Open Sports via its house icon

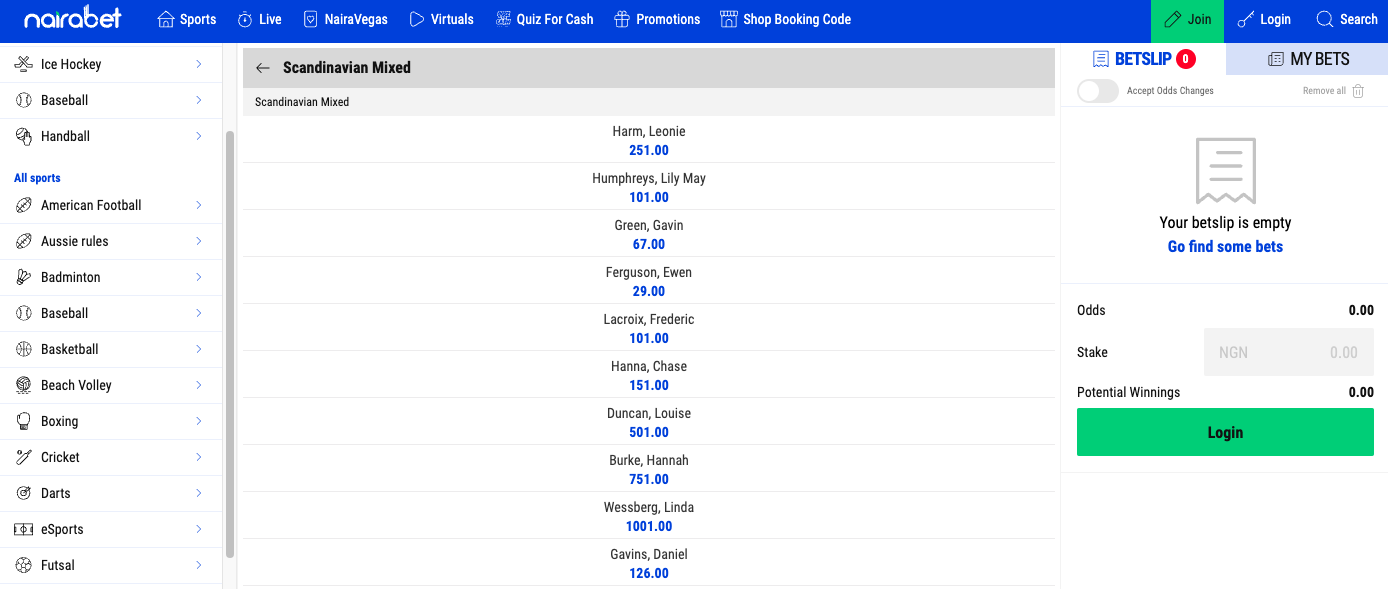166,19
